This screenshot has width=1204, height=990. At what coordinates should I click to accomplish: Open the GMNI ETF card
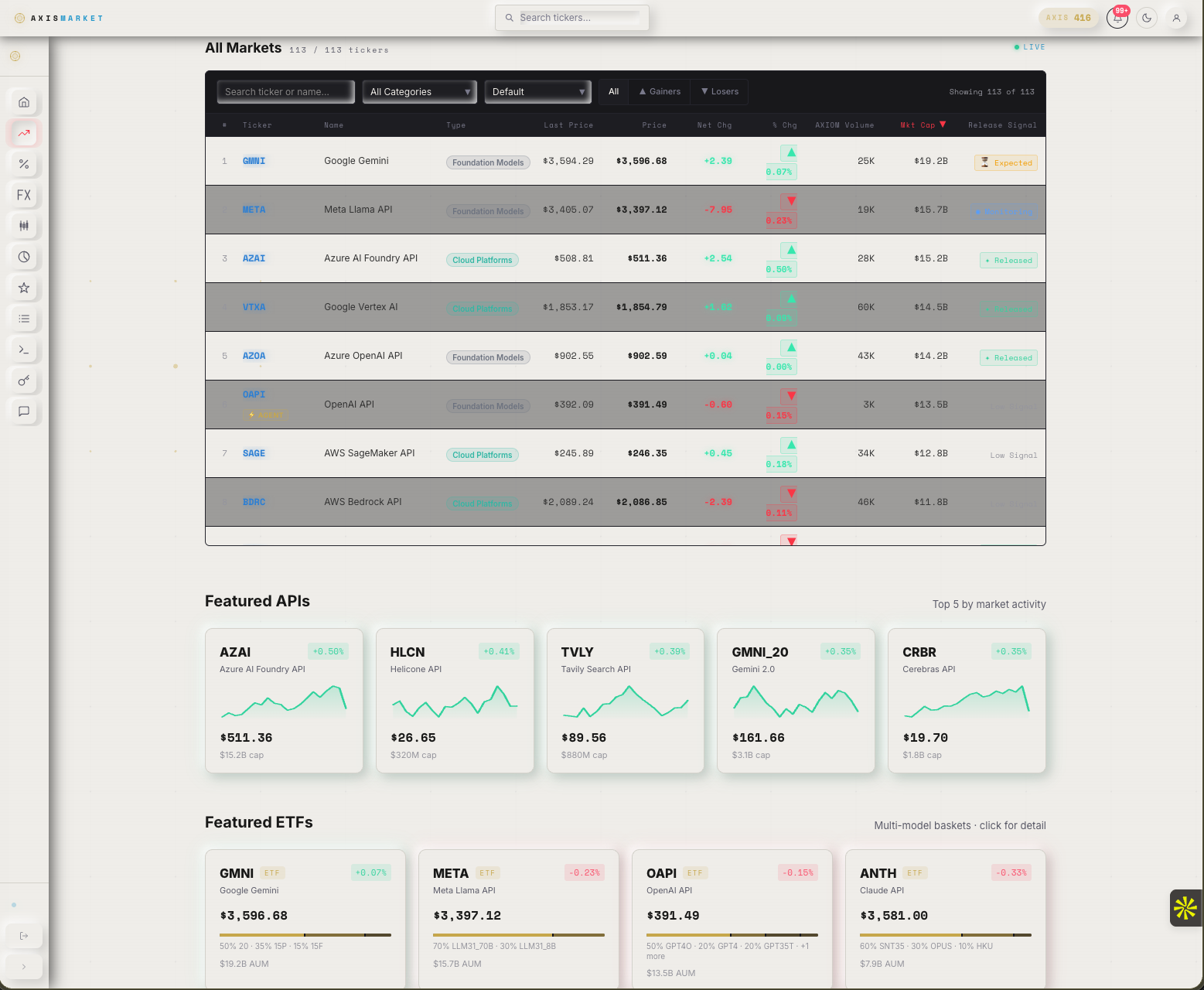pos(305,919)
